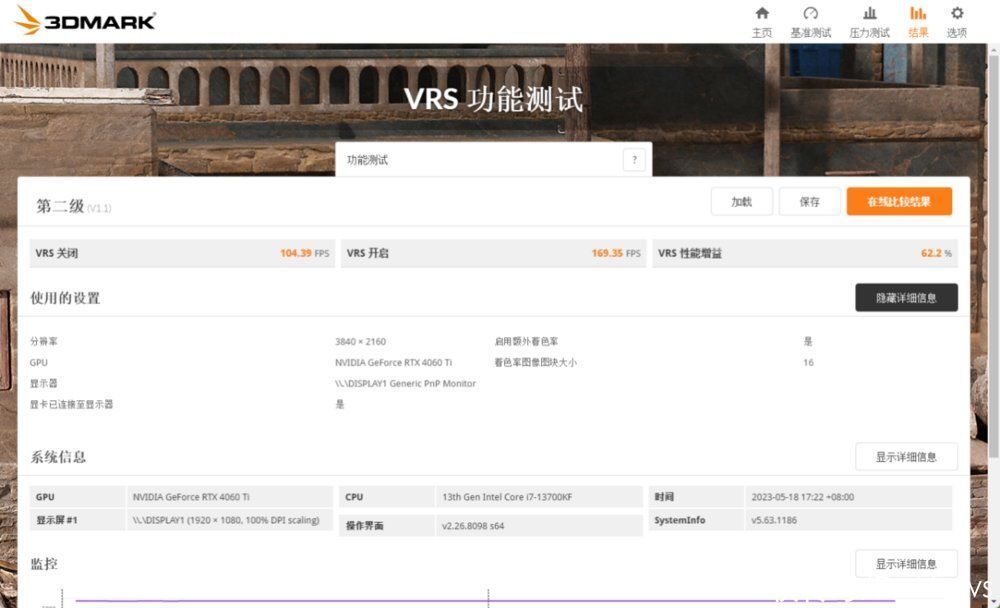Open the 压力测试 stress test icon
1000x608 pixels.
[869, 22]
